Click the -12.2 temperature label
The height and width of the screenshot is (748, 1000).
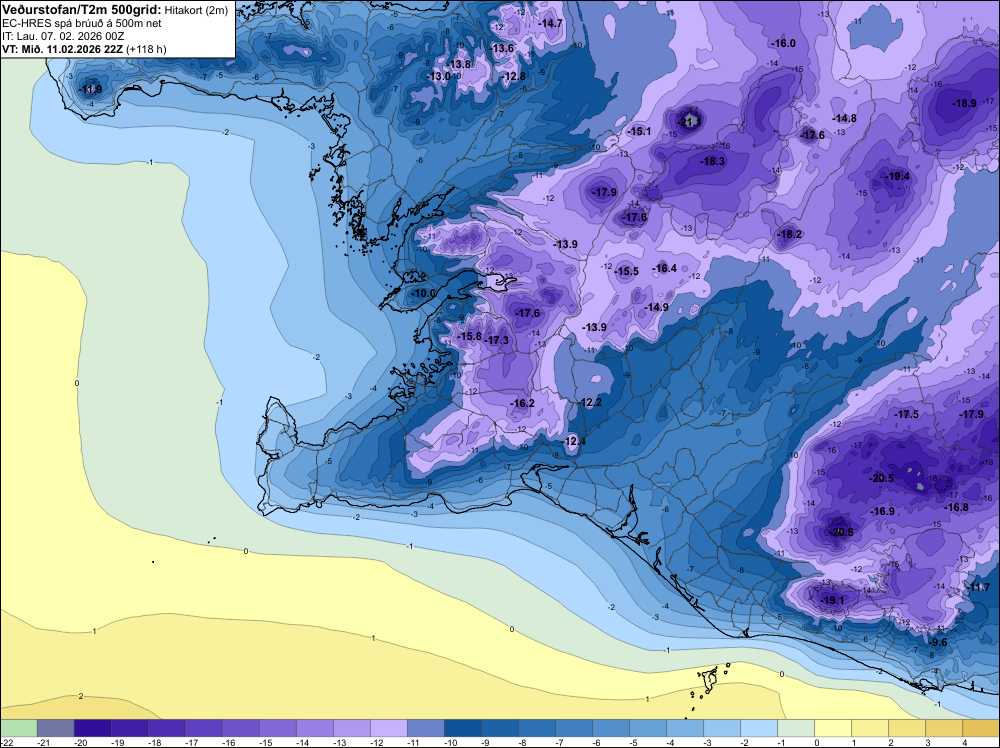(x=589, y=402)
